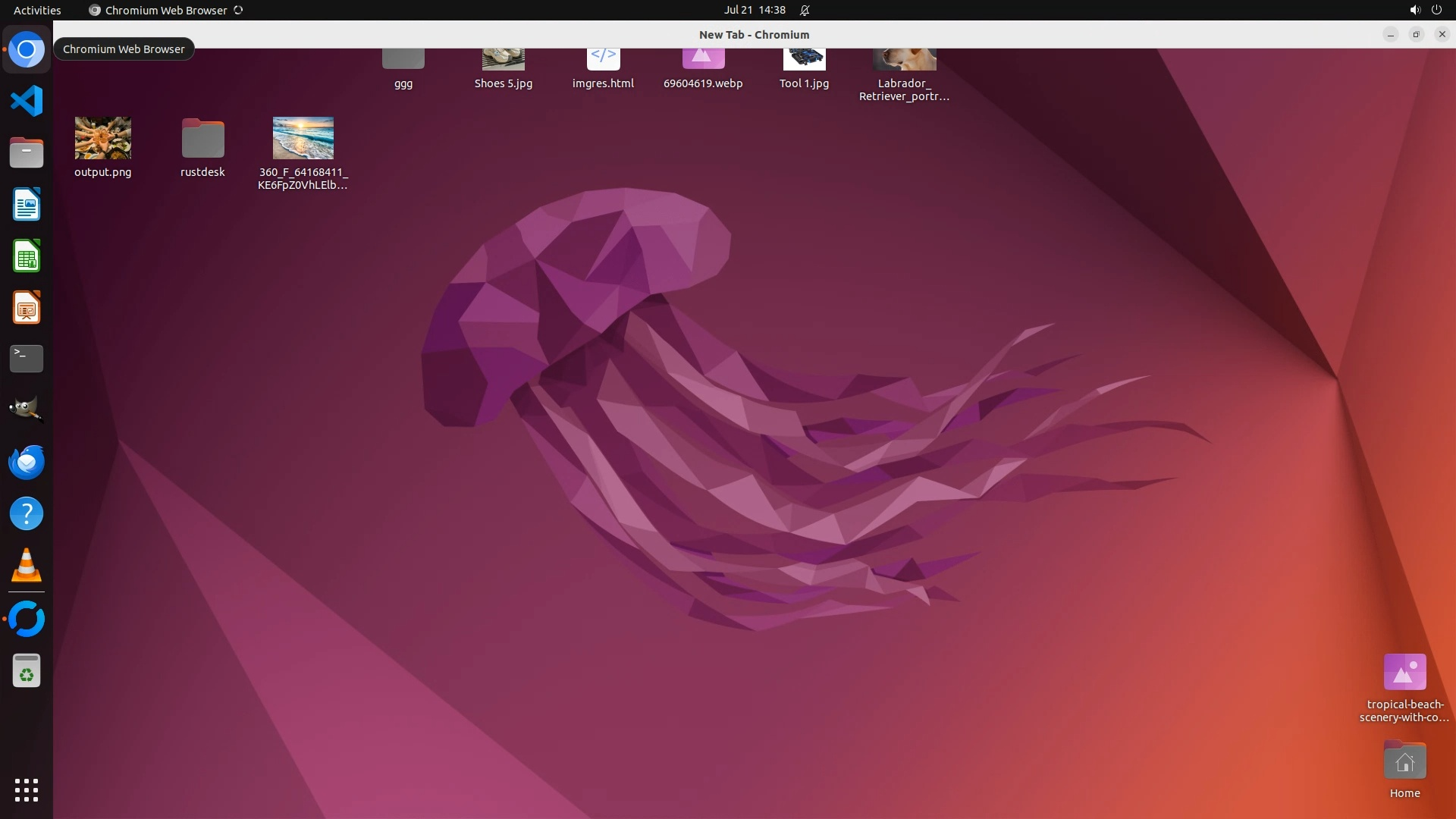Open Thunderbird mail from the dock

(27, 462)
